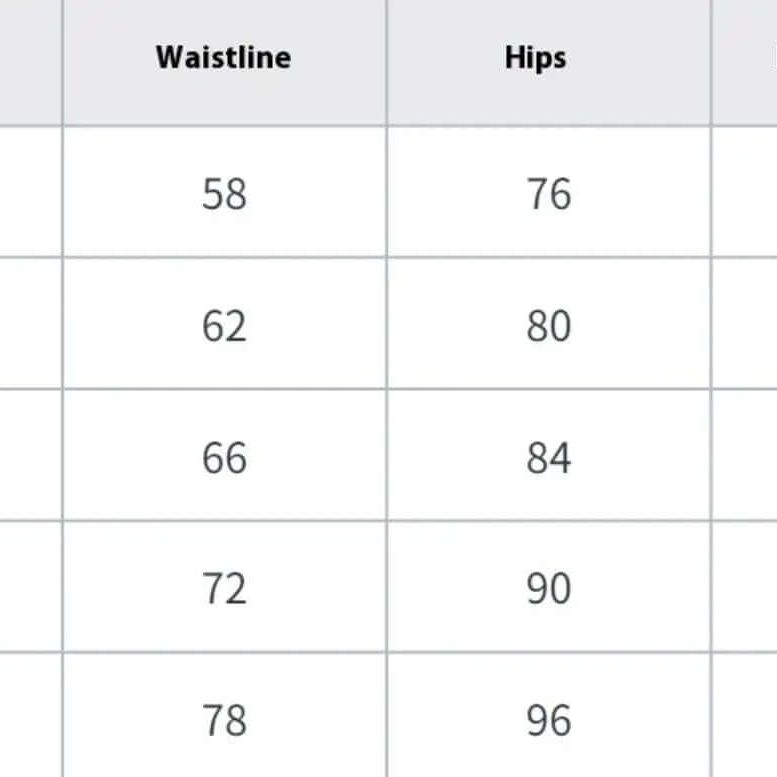Select the waistline cell showing 62
Screen dimensions: 777x777
[x=224, y=324]
